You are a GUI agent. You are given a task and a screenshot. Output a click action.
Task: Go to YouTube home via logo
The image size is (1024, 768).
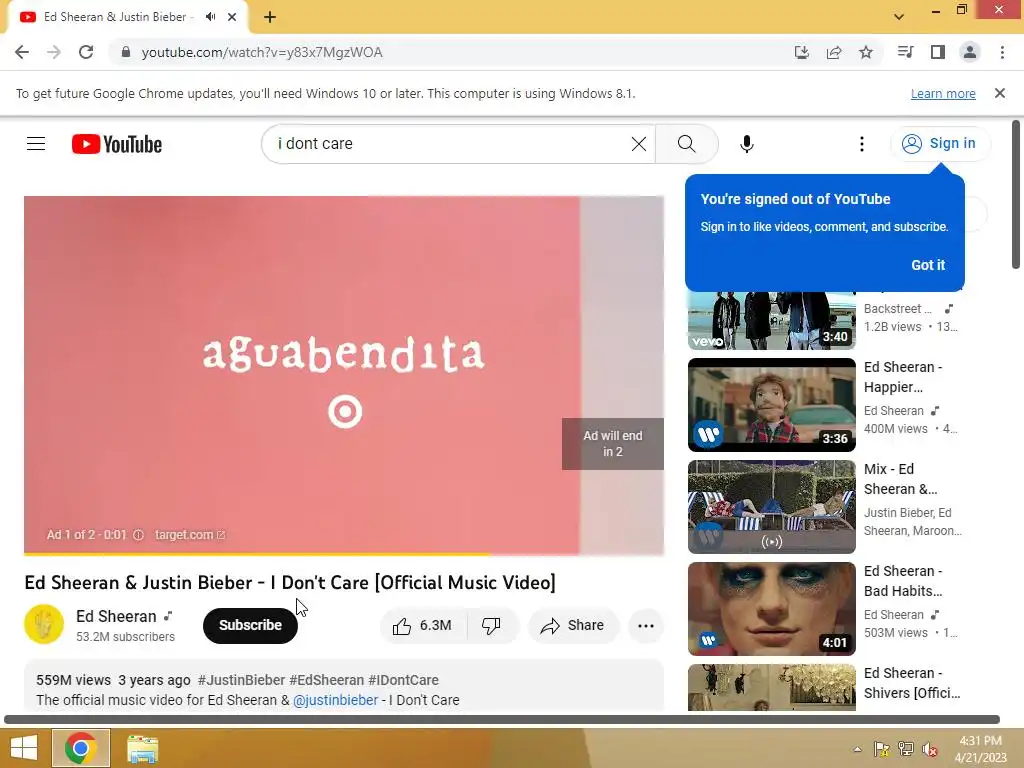[x=117, y=144]
